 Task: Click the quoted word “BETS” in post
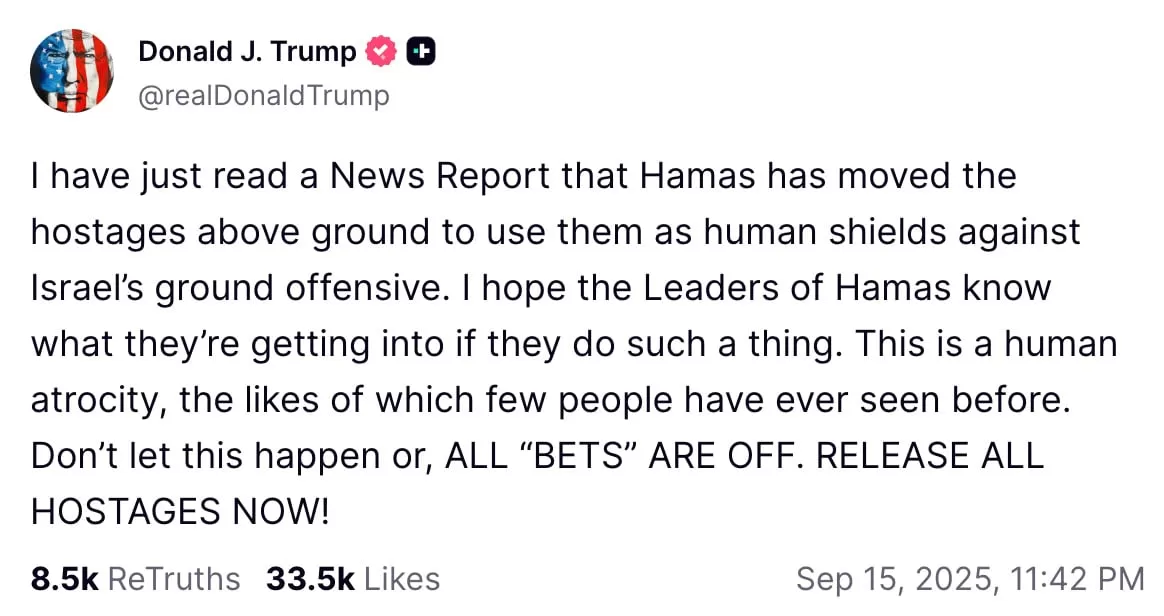(578, 455)
